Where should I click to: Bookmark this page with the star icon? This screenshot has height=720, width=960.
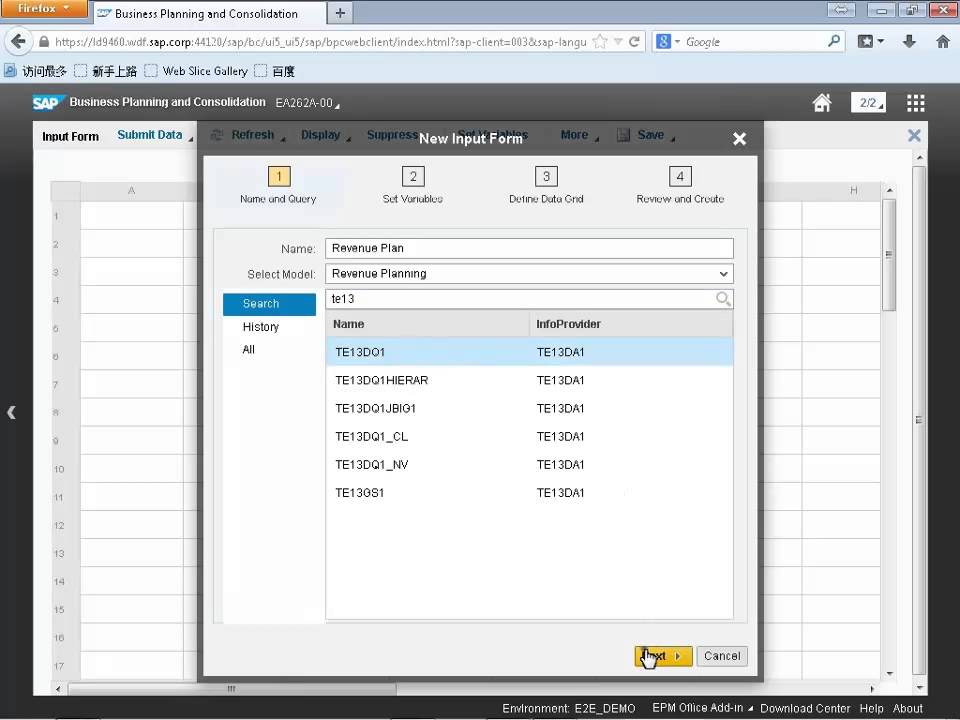[x=600, y=42]
